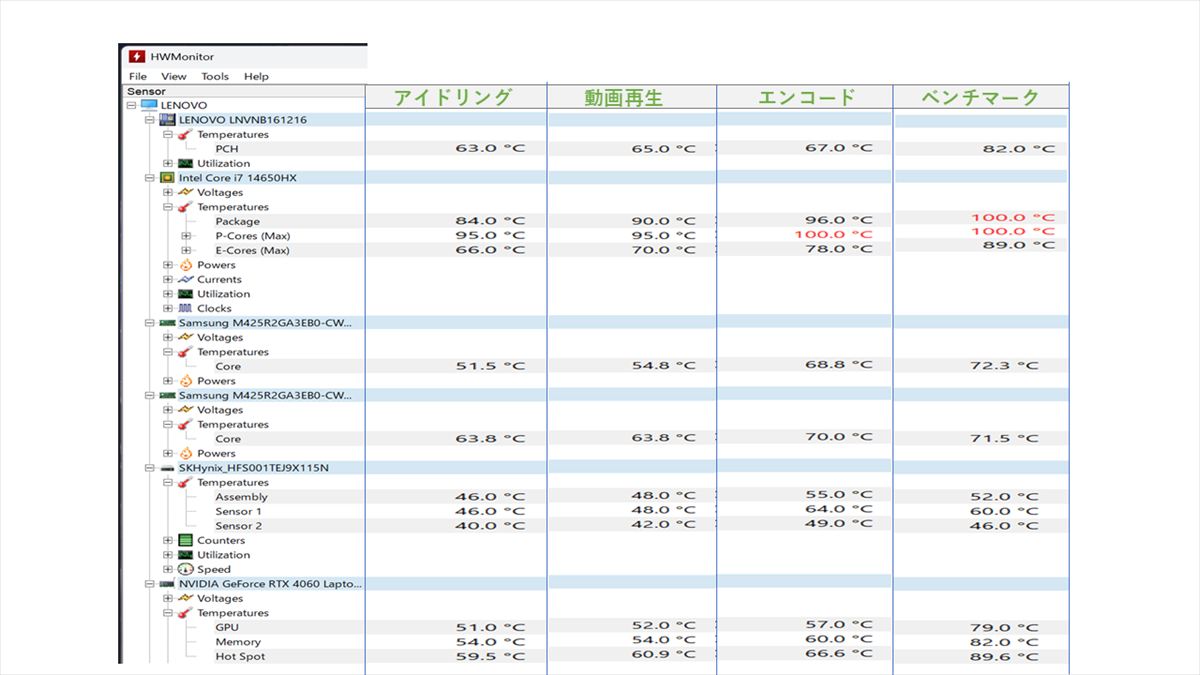The width and height of the screenshot is (1200, 675).
Task: Select the Sensor 2 row
Action: pos(238,526)
